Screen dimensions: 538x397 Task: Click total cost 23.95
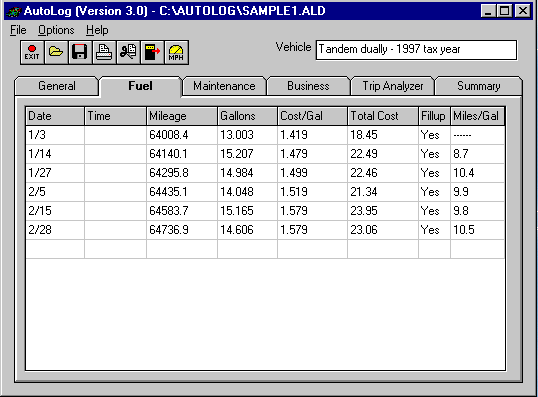383,211
